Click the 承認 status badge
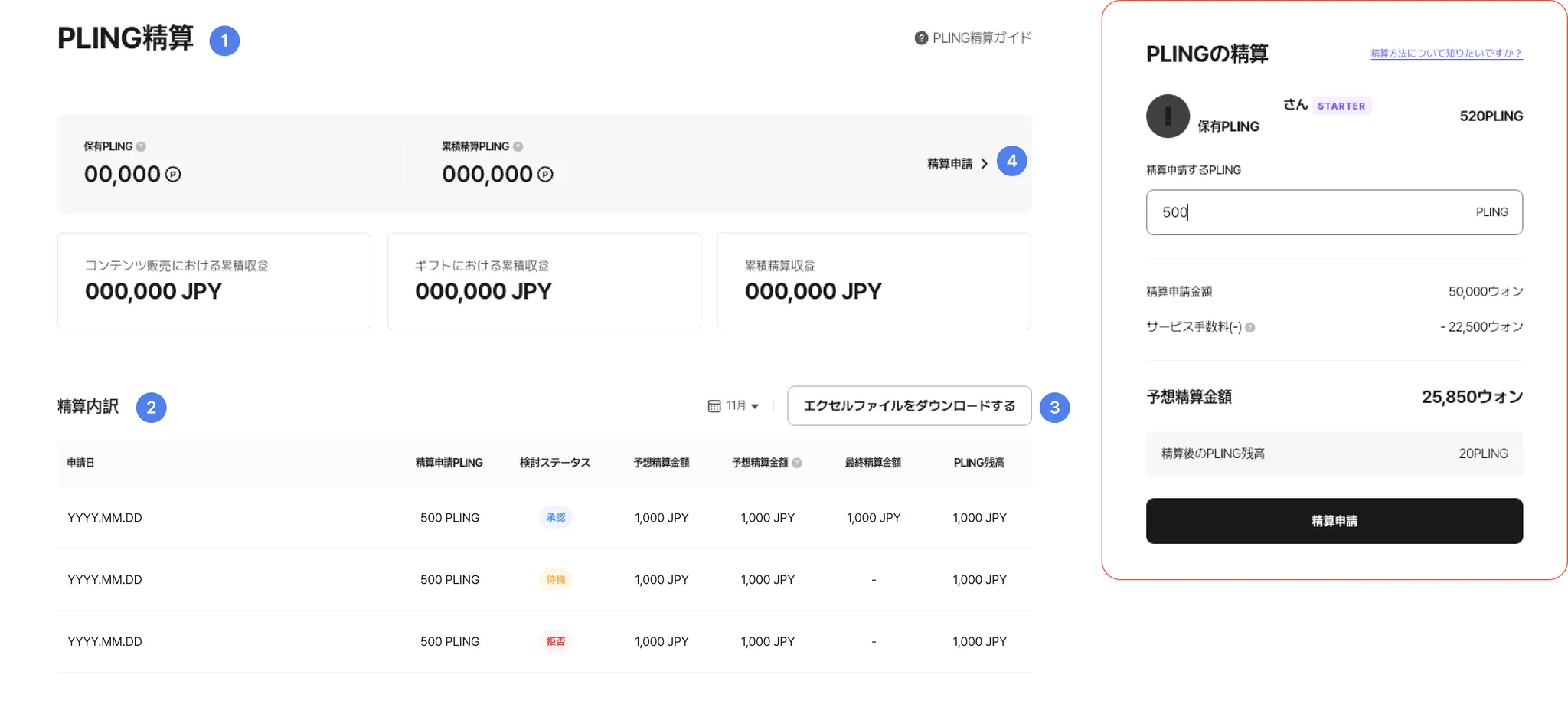Screen dimensions: 1568x701 click(x=556, y=518)
